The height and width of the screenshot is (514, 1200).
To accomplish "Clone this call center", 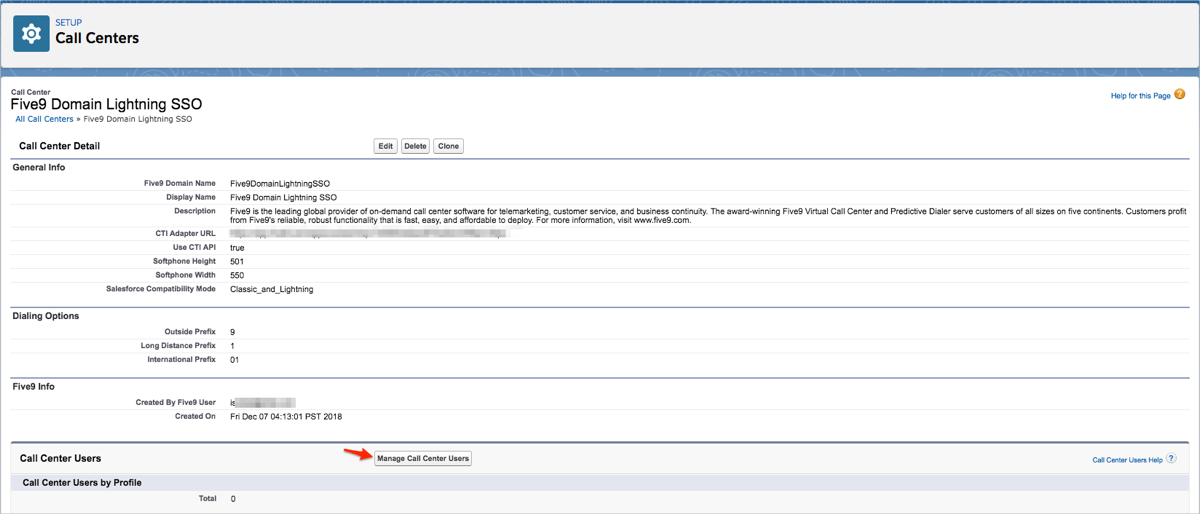I will pos(448,146).
